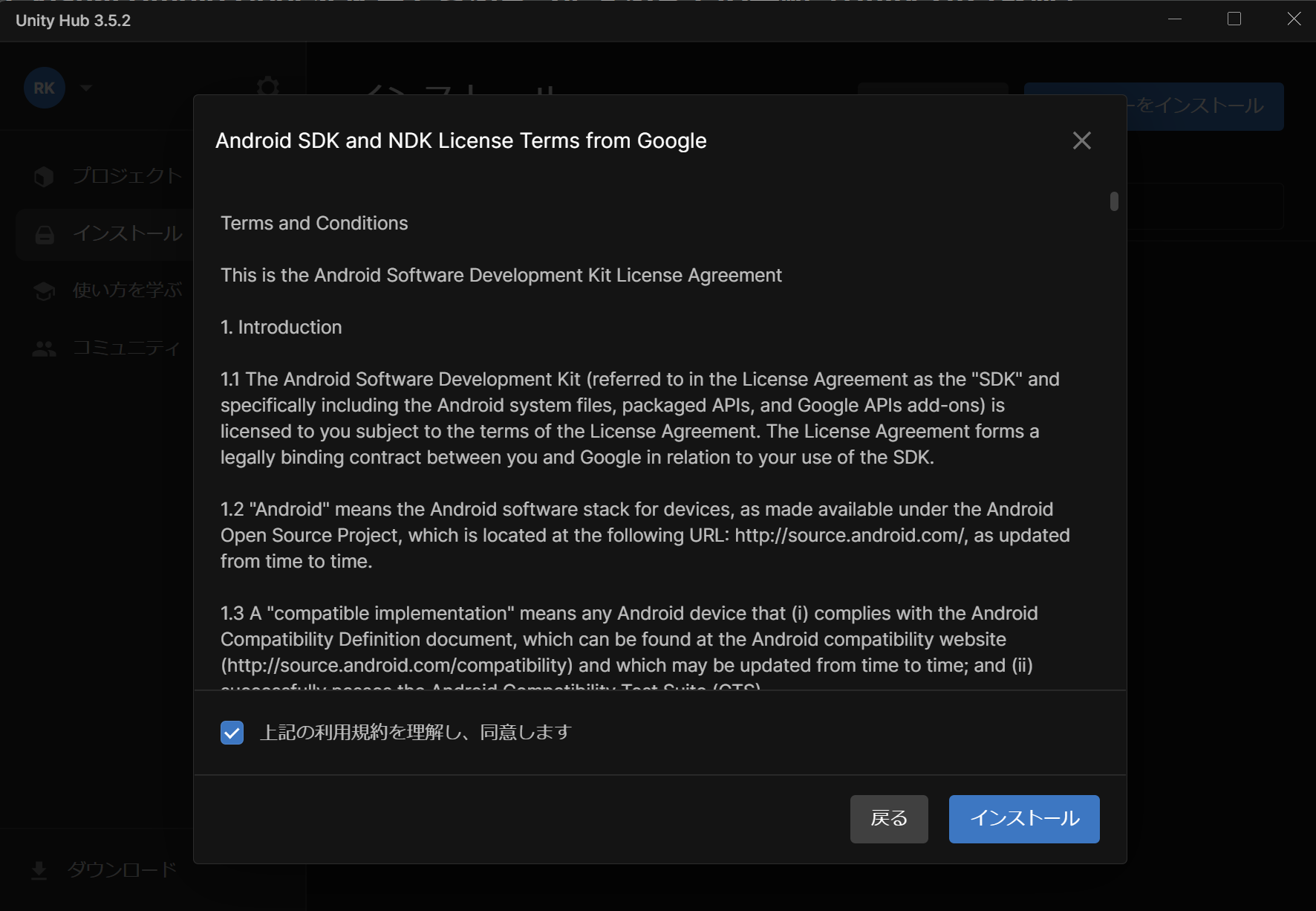This screenshot has height=911, width=1316.
Task: Uncheck the 上記の利用規約を理解し、同意します checkbox
Action: (232, 733)
